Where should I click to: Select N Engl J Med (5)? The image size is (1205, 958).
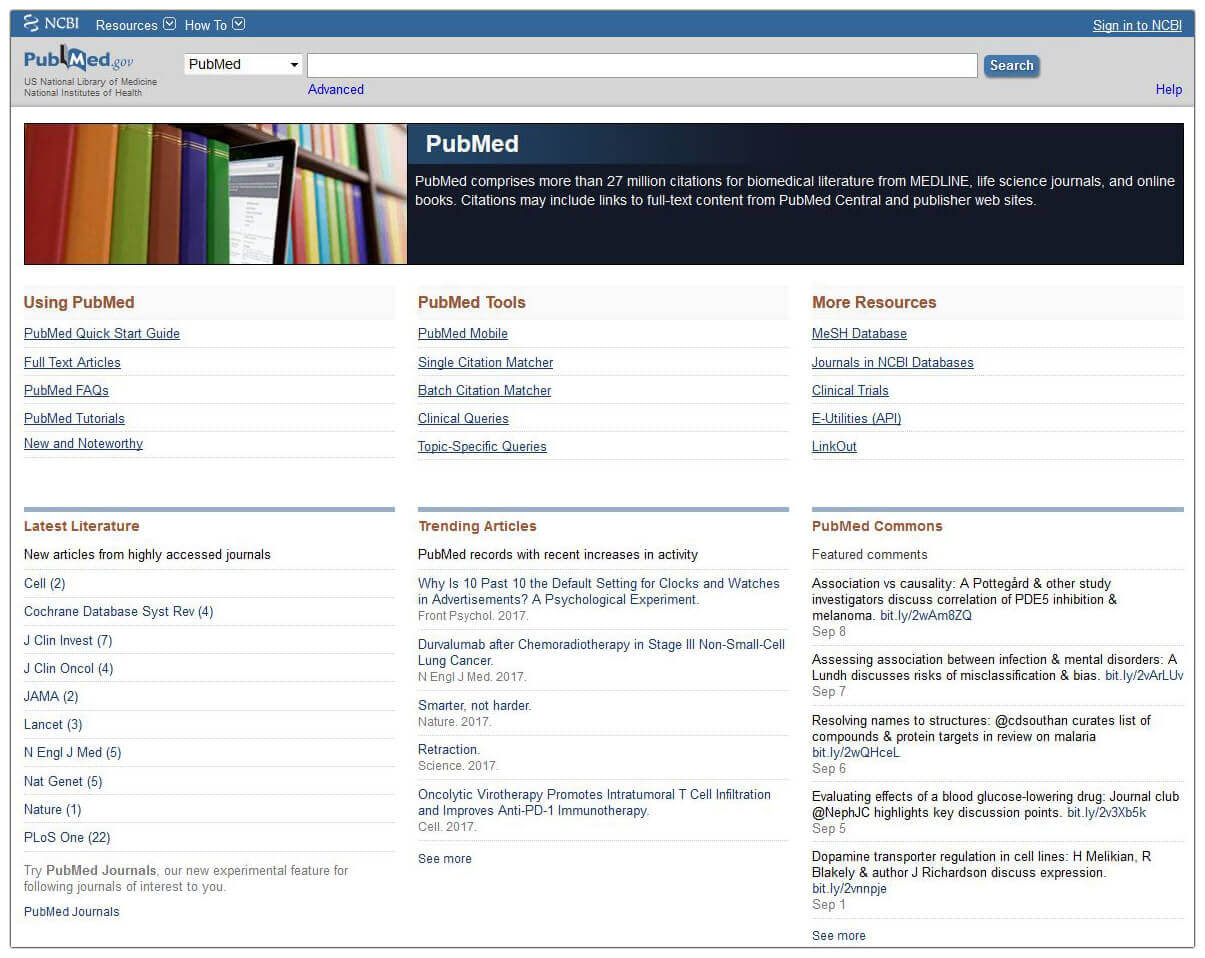72,753
